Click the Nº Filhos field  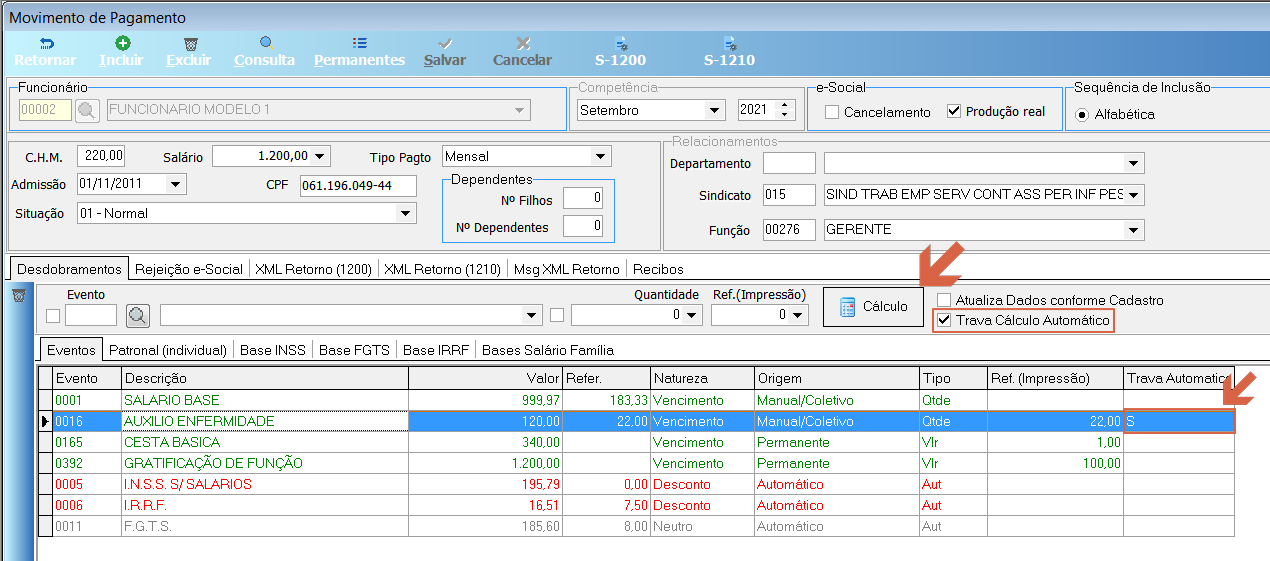tap(584, 198)
